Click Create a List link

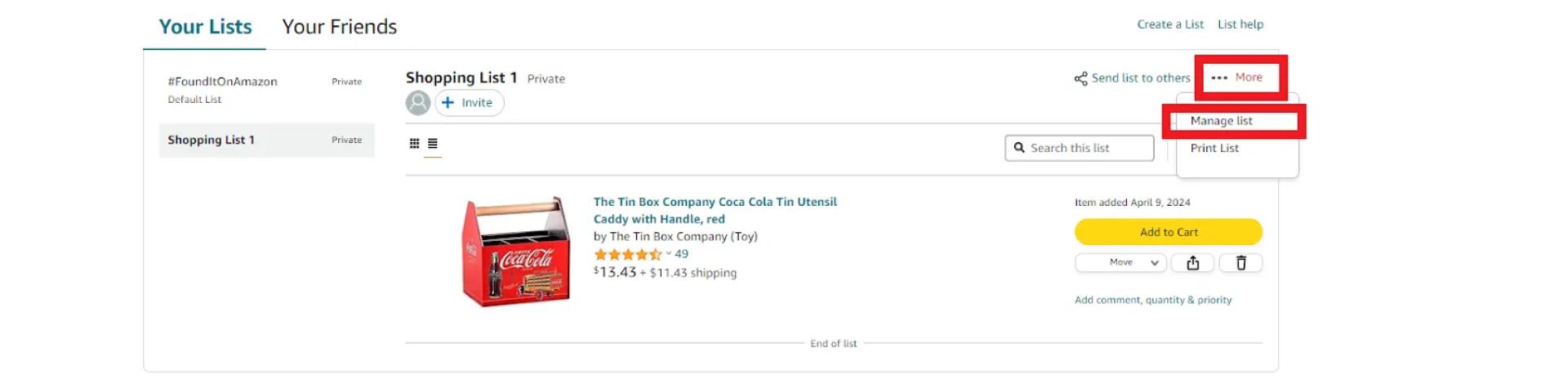tap(1169, 25)
